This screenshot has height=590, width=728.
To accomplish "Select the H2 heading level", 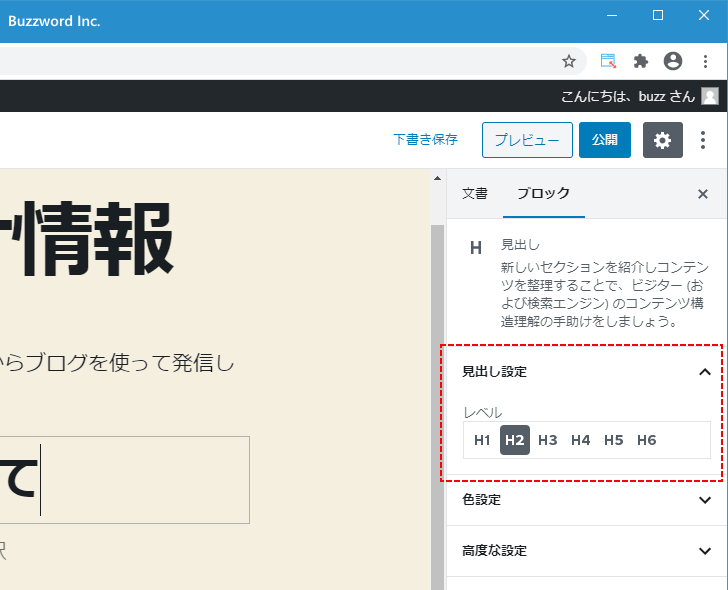I will pyautogui.click(x=515, y=440).
